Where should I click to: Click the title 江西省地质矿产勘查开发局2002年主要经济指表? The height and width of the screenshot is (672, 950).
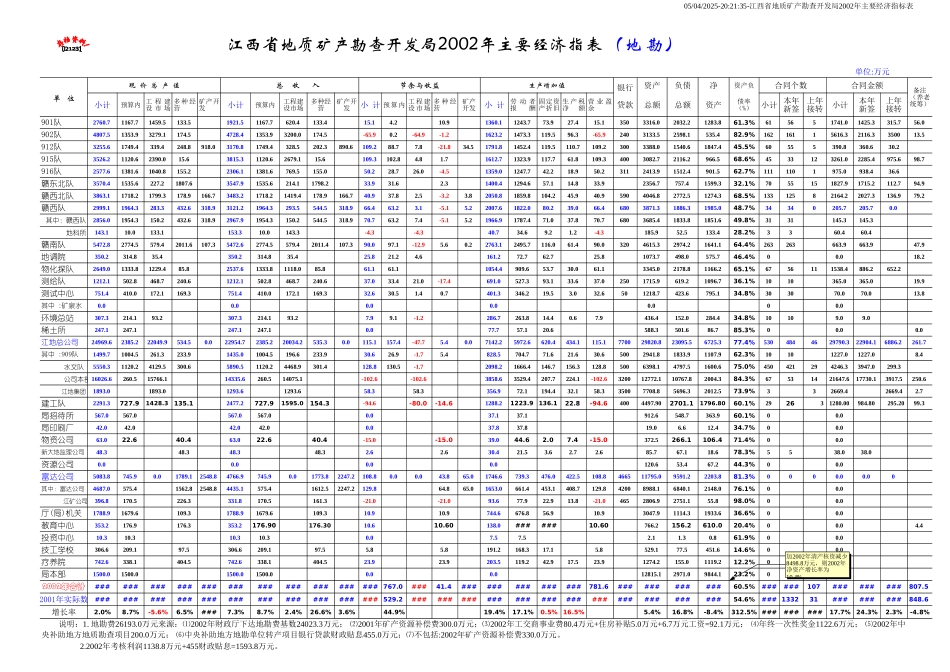point(416,44)
